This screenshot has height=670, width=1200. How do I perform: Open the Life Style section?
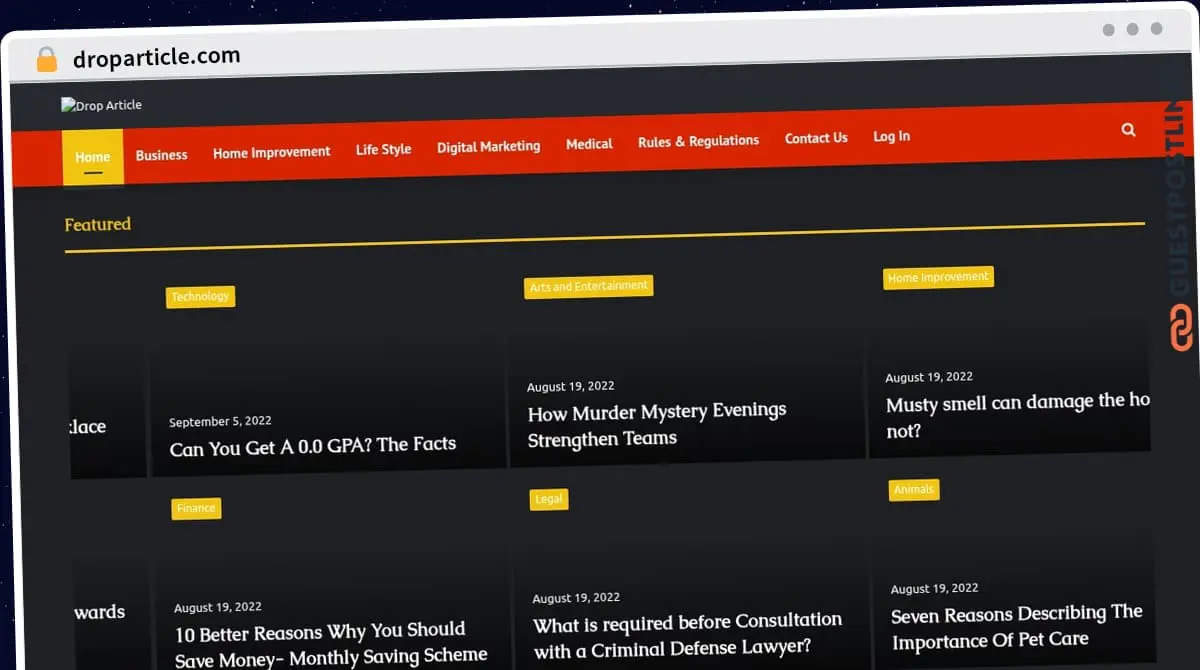pyautogui.click(x=383, y=149)
